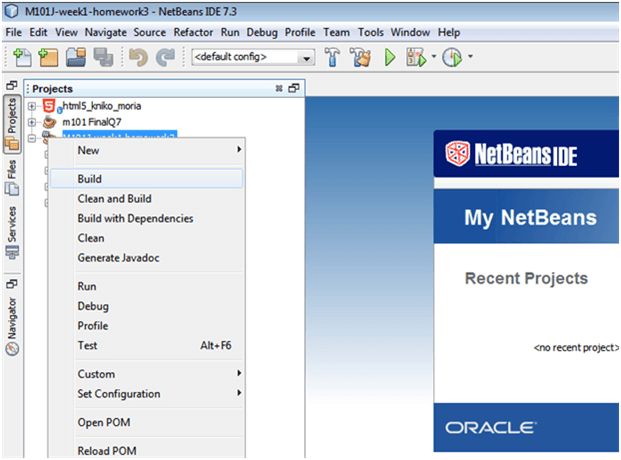Click the Oracle logo
621x460 pixels.
491,428
